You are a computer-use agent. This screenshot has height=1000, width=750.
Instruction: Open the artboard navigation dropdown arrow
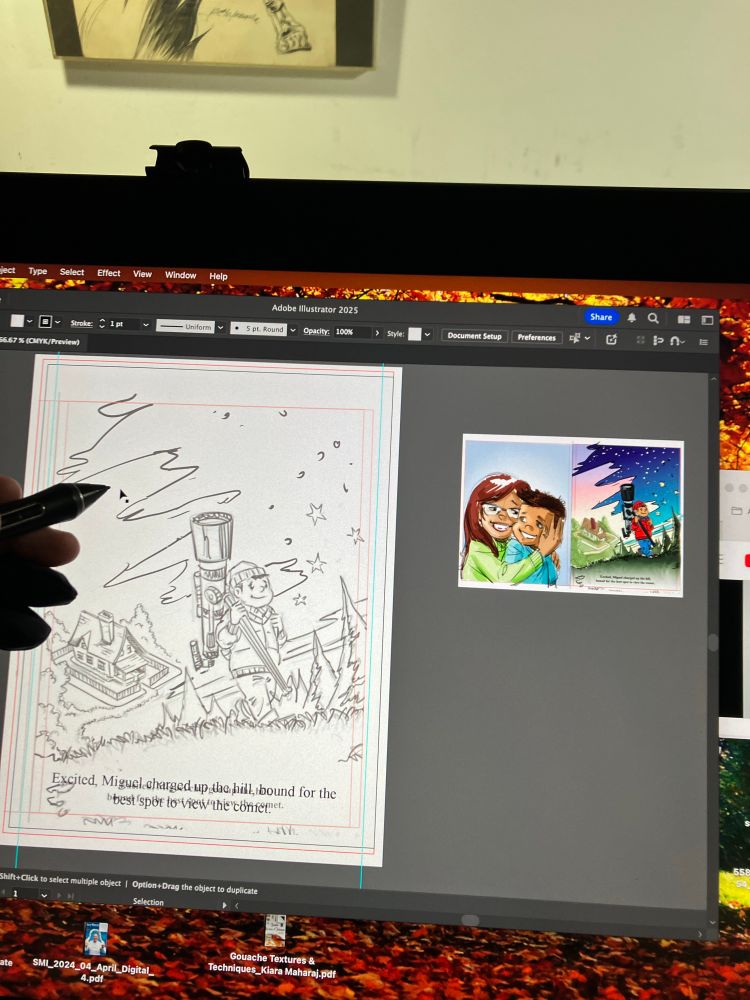coord(44,895)
